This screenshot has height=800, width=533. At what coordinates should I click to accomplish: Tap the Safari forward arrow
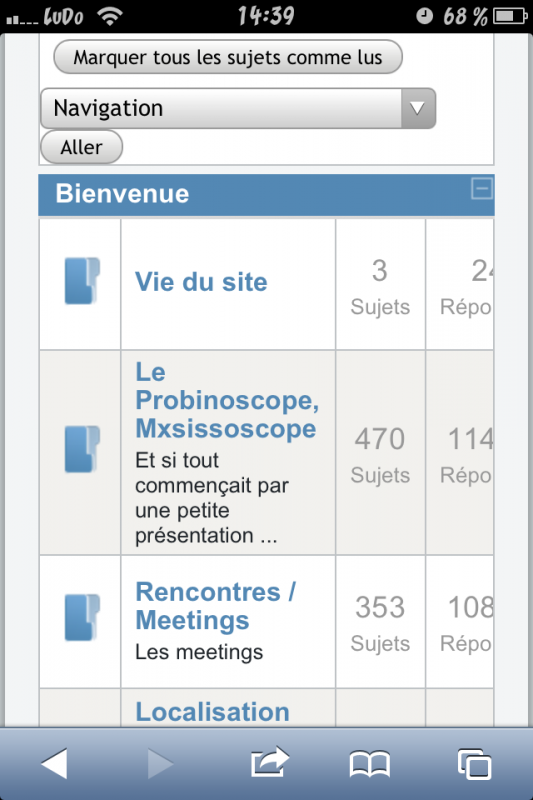160,764
